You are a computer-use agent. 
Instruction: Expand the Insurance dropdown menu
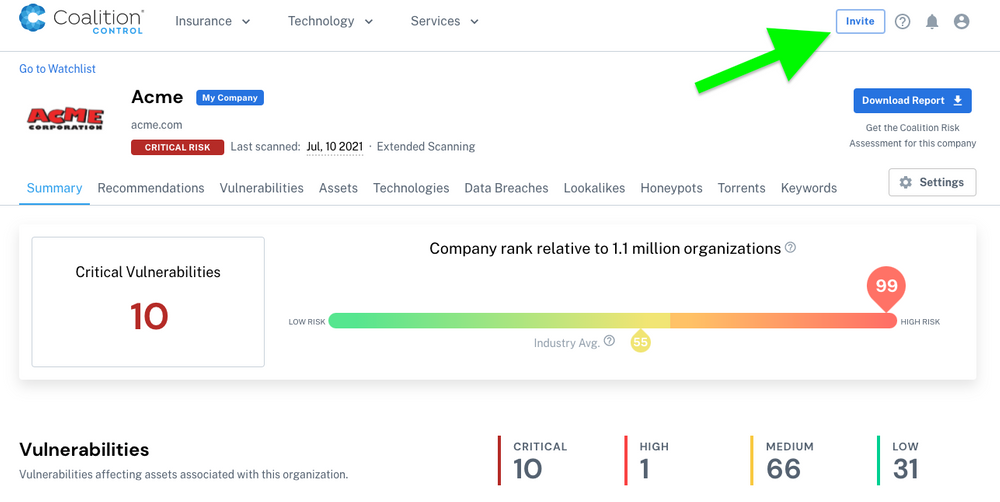coord(212,21)
